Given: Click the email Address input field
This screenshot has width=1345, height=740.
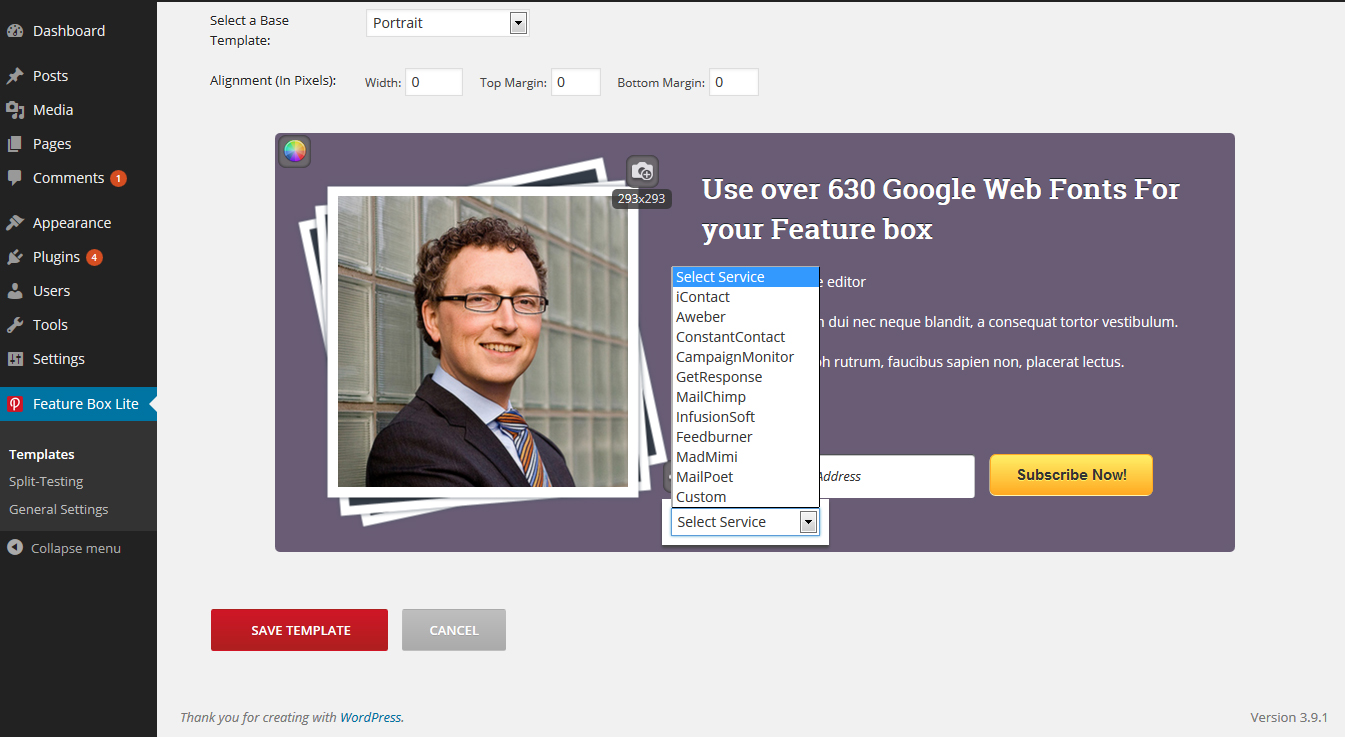Looking at the screenshot, I should coord(896,477).
